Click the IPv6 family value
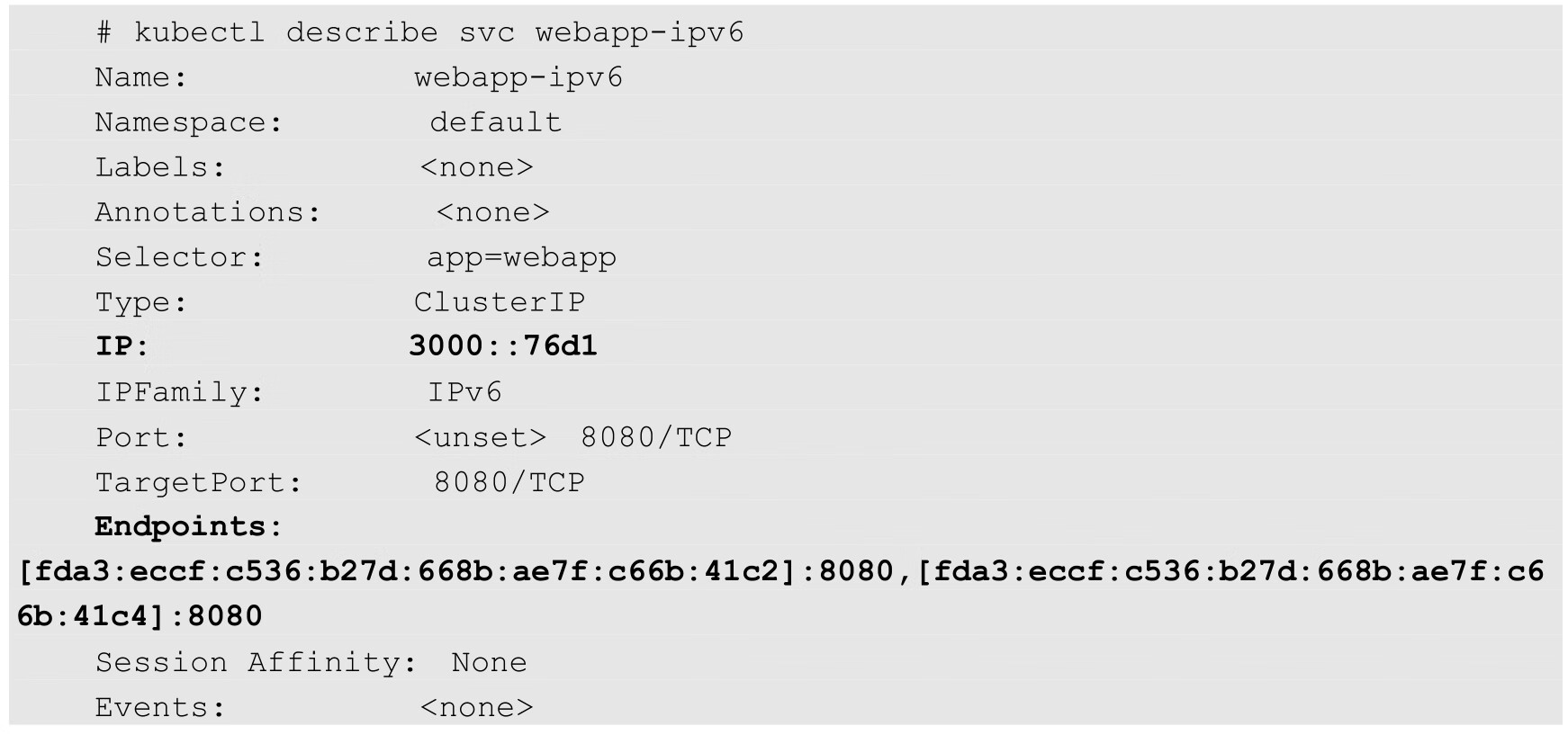 (464, 393)
